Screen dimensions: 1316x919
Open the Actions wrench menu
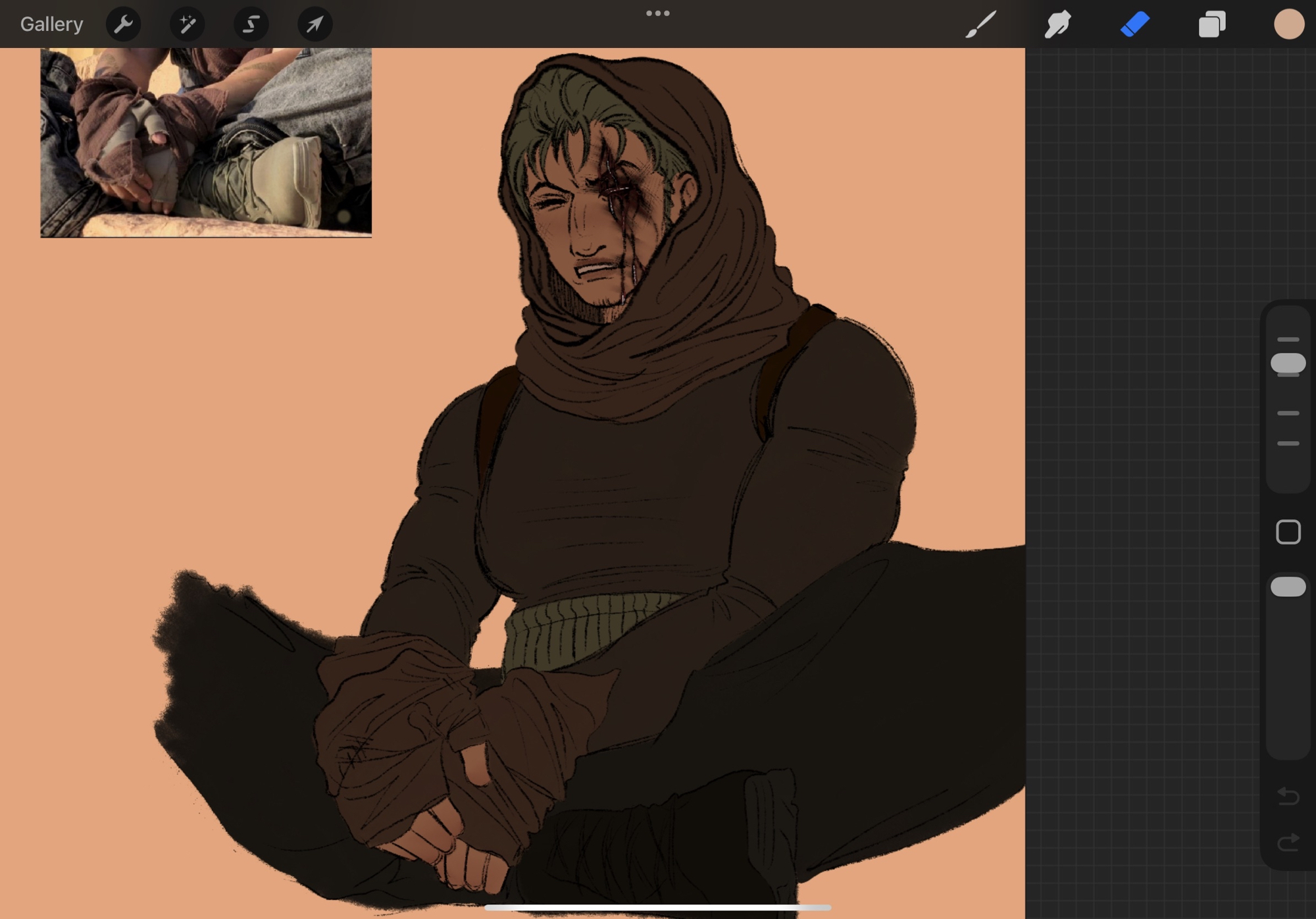pos(123,24)
